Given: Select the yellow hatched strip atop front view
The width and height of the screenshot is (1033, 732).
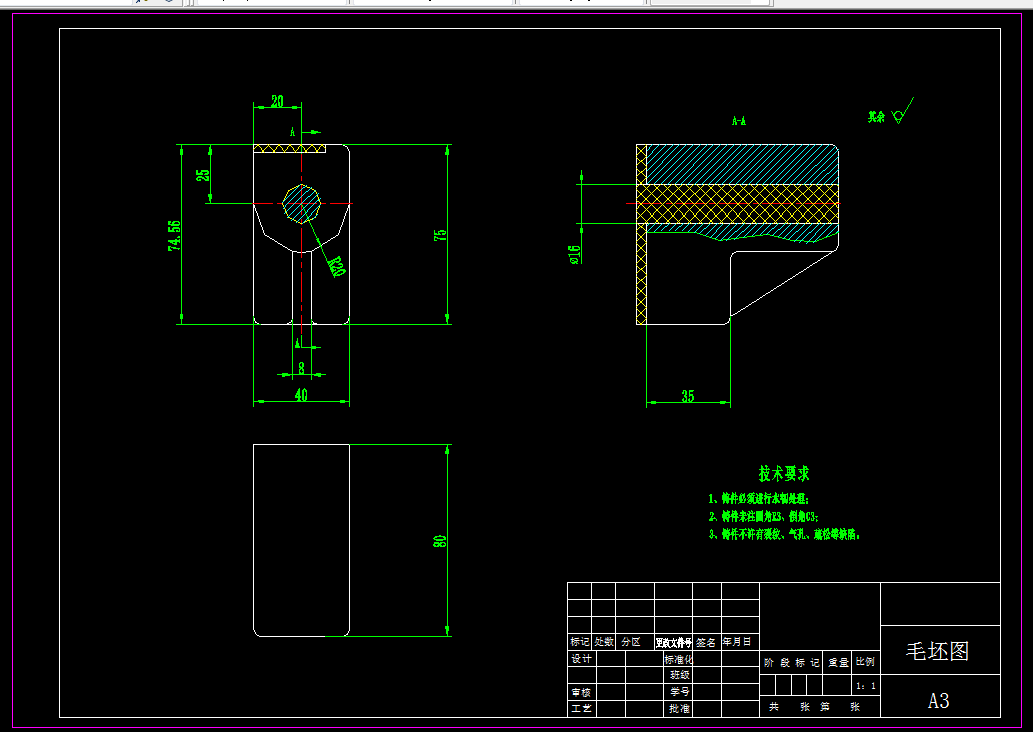Looking at the screenshot, I should [x=289, y=148].
